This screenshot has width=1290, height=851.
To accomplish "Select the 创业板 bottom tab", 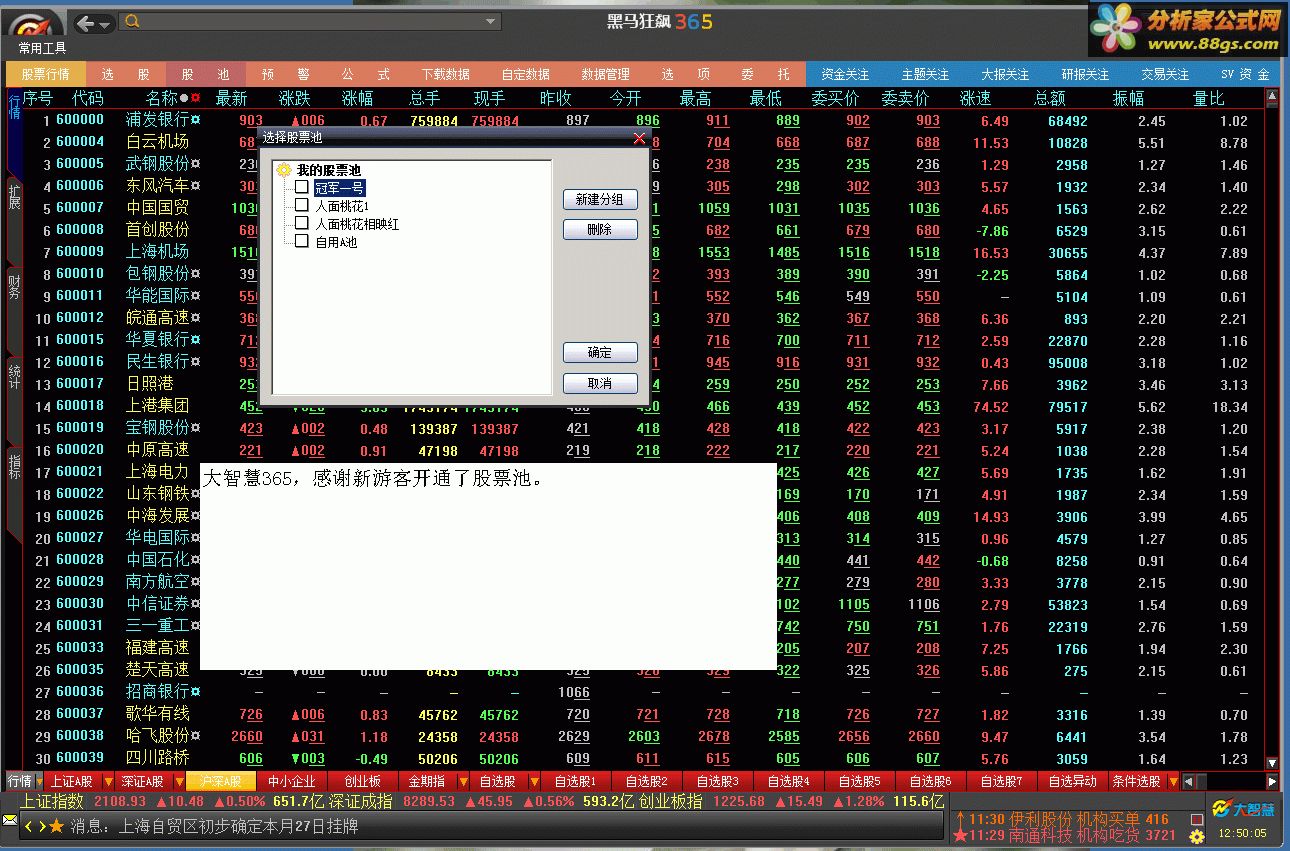I will point(363,781).
